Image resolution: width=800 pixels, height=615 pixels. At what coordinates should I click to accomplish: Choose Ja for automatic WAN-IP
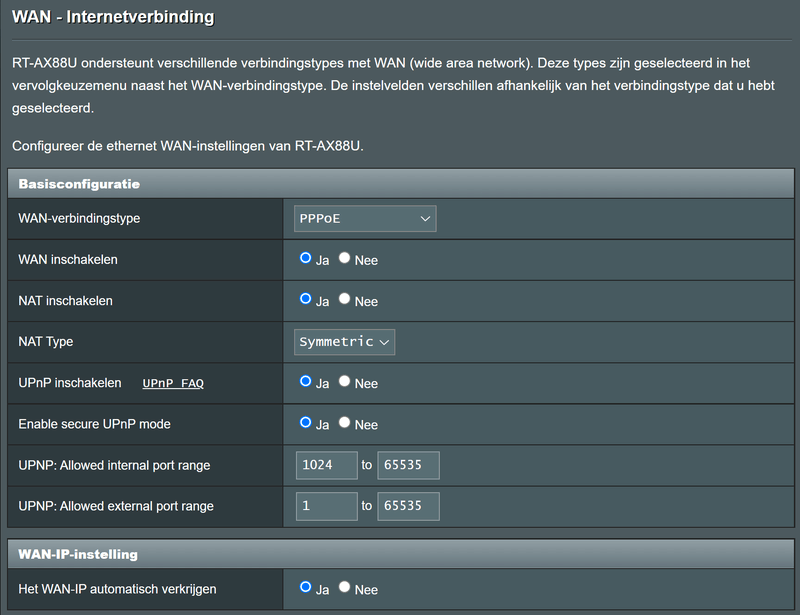306,588
